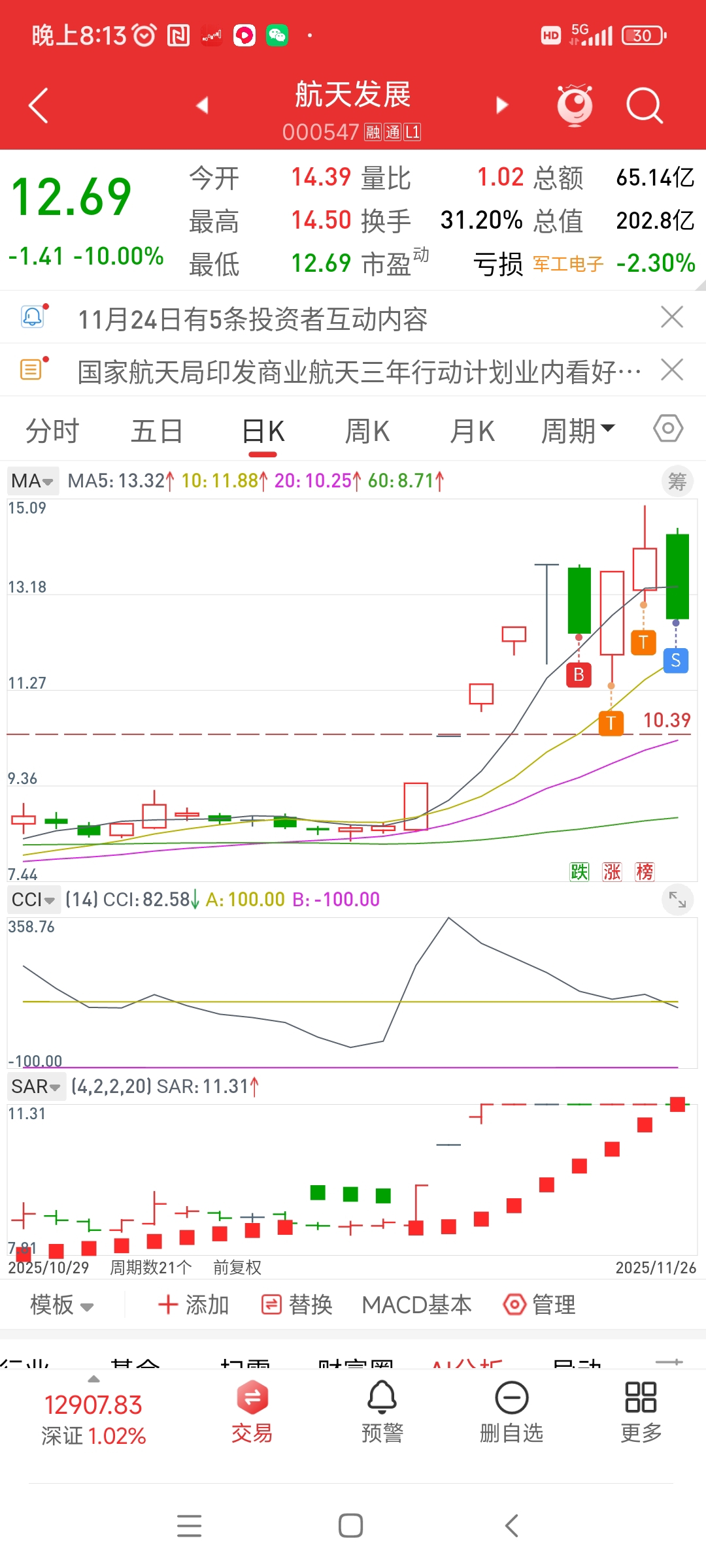Tap the 榜 tag on chart
The width and height of the screenshot is (706, 1568).
[x=645, y=872]
